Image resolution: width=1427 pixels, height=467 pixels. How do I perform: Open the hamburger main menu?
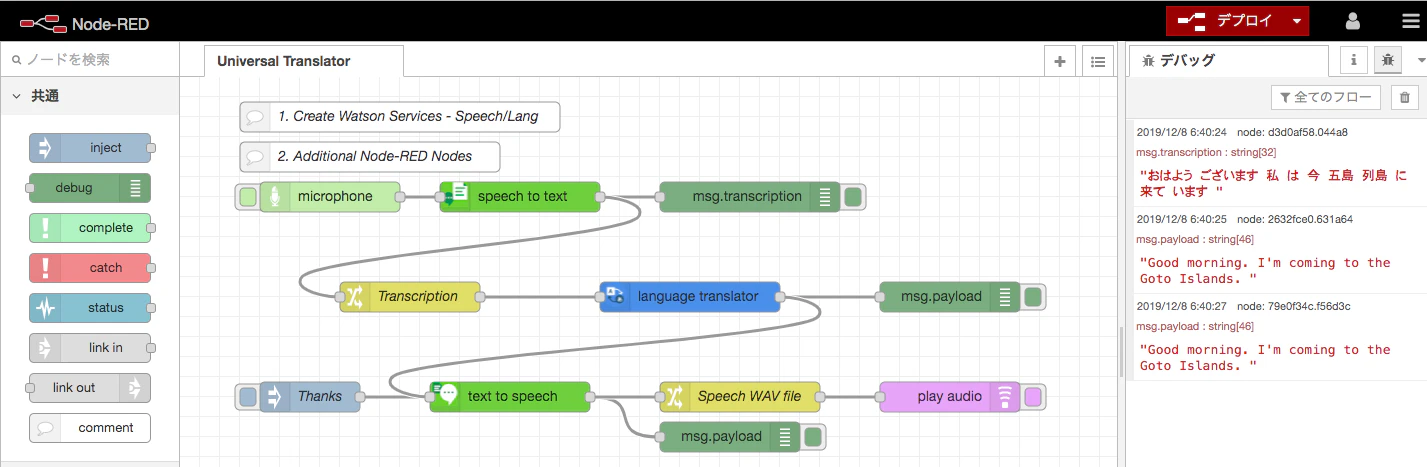[x=1410, y=20]
